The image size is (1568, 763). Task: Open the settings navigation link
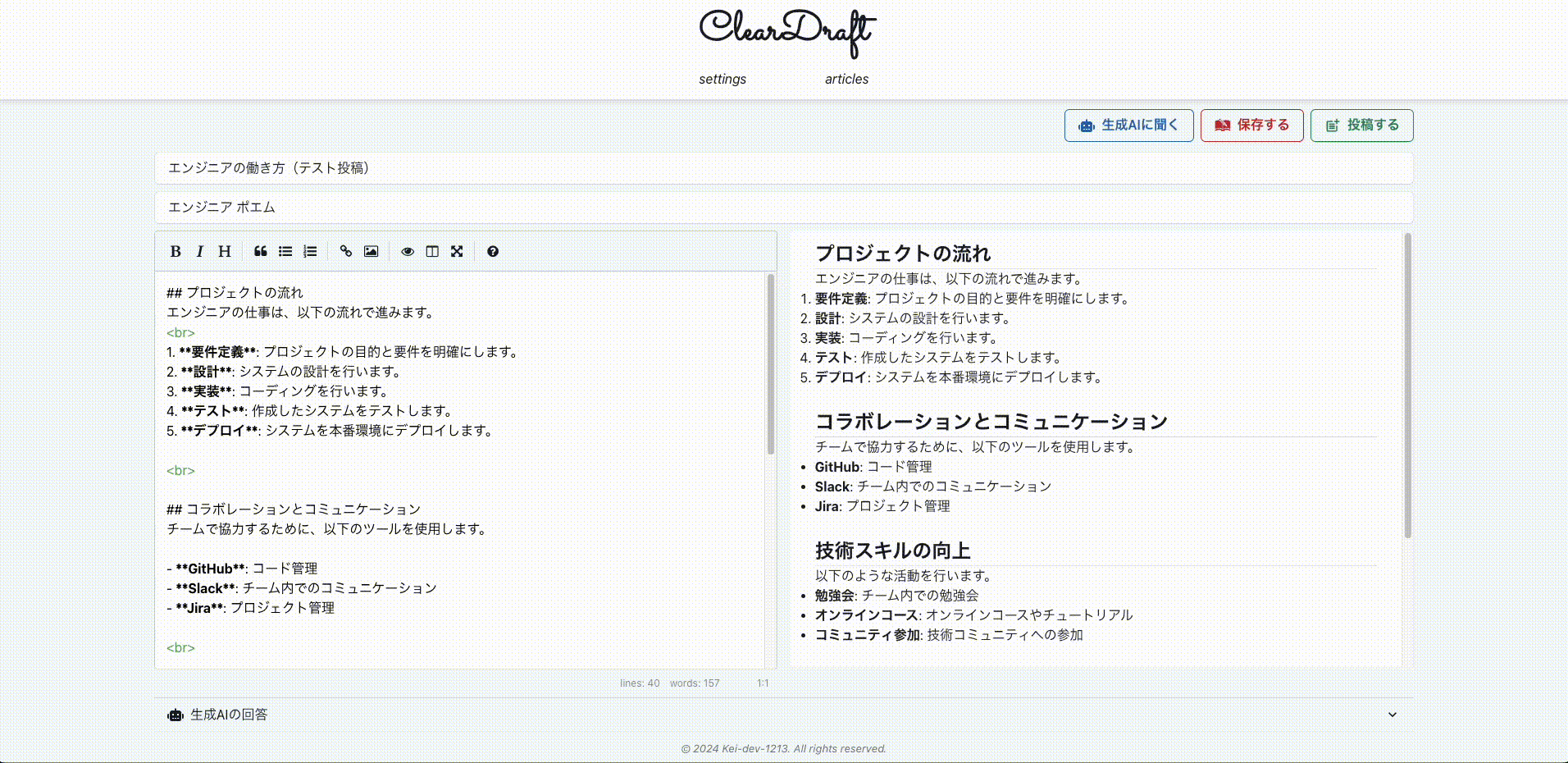[722, 79]
